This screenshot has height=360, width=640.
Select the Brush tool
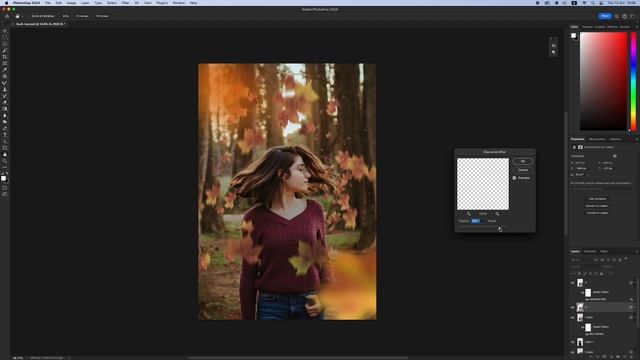pos(4,83)
